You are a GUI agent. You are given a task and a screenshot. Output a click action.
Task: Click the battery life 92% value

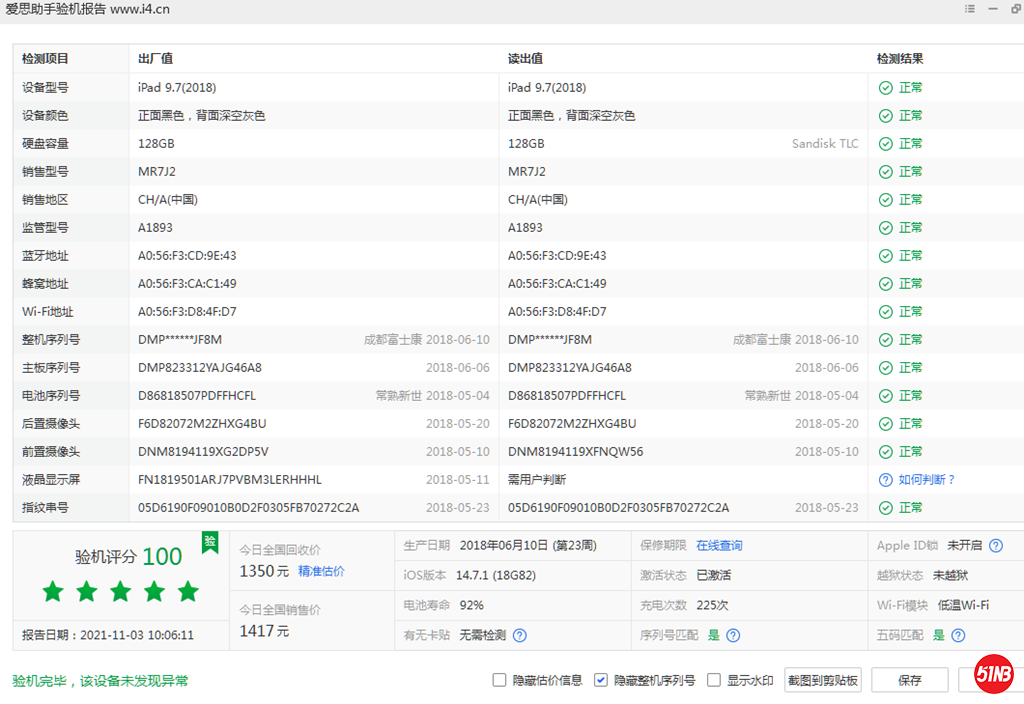pos(472,605)
